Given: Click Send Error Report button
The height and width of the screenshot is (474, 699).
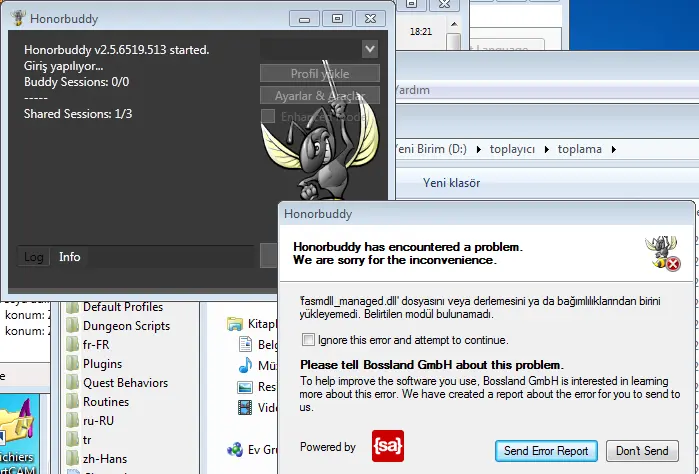Looking at the screenshot, I should coord(546,451).
